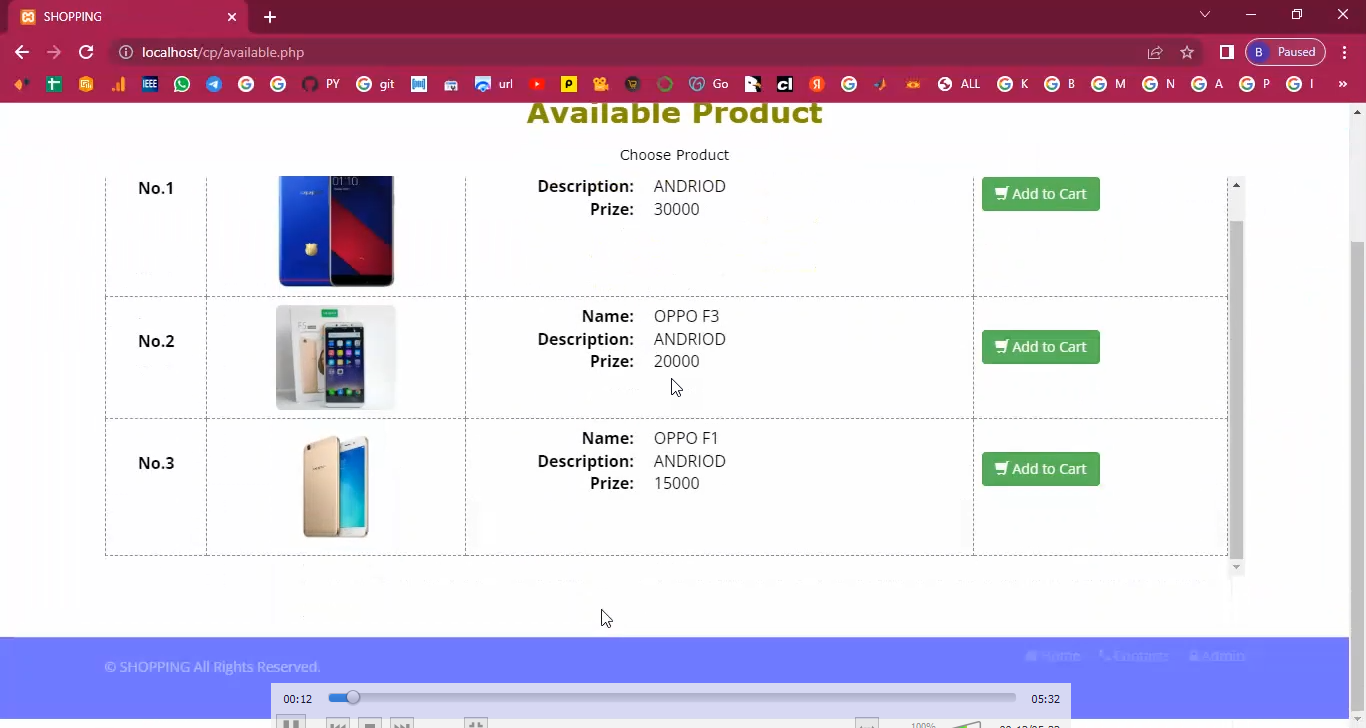This screenshot has width=1366, height=728.
Task: Click the share page icon in address bar
Action: point(1155,52)
